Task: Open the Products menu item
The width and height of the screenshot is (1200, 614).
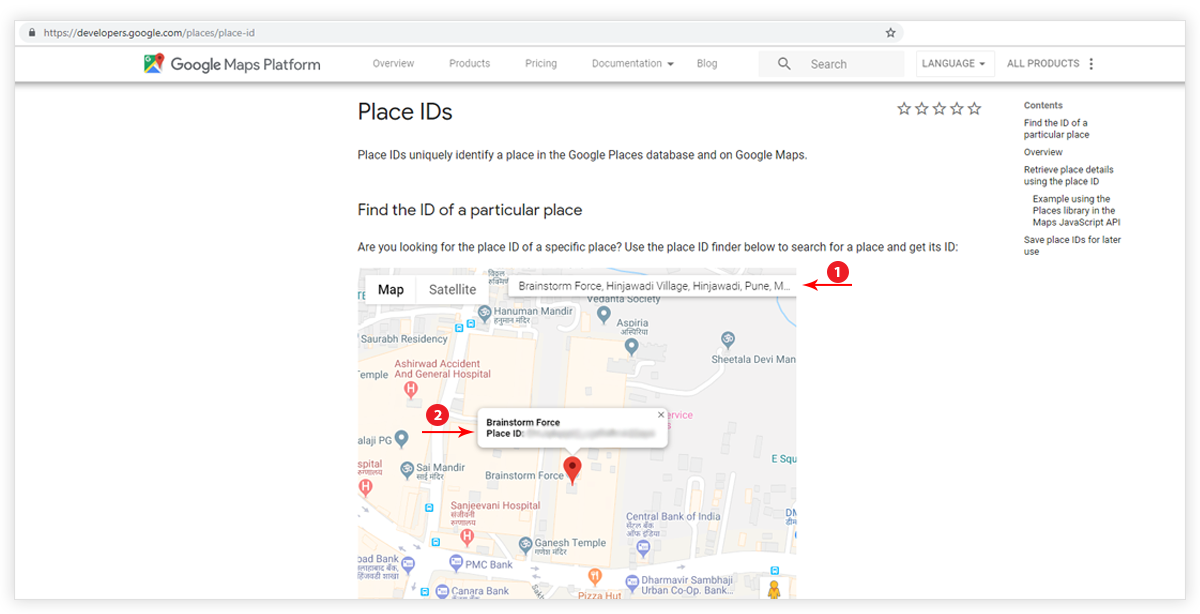Action: (x=469, y=64)
